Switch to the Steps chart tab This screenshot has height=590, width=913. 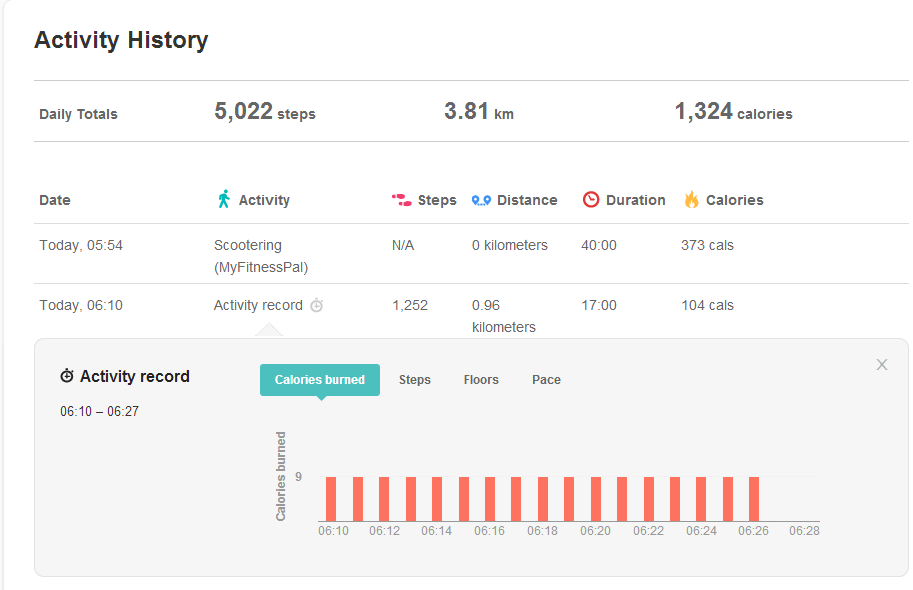point(415,380)
